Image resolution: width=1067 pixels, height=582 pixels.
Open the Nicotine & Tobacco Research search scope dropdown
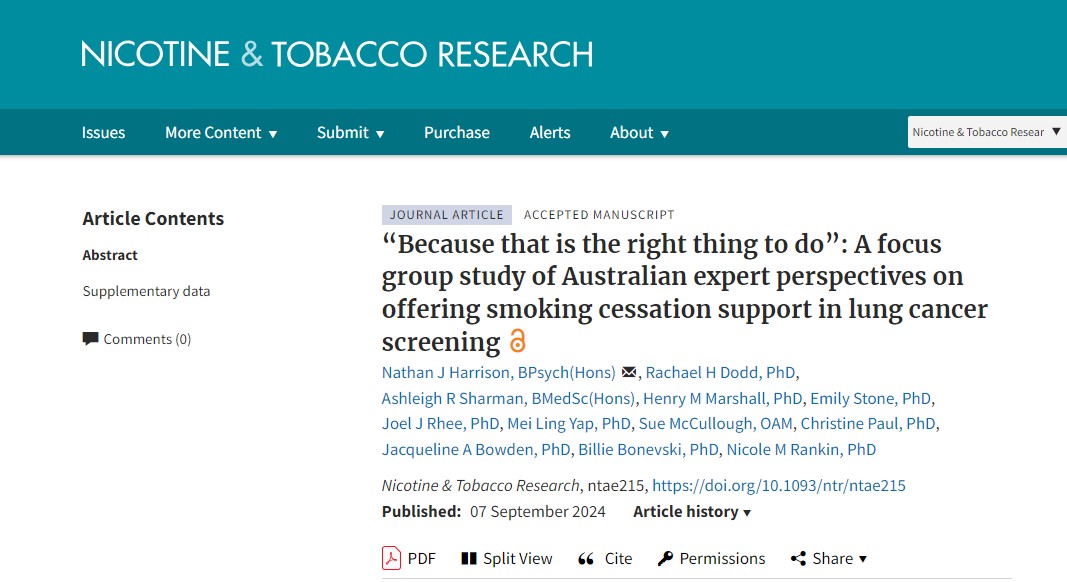[x=987, y=132]
